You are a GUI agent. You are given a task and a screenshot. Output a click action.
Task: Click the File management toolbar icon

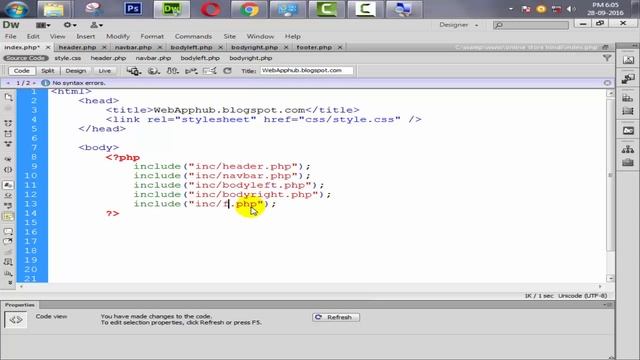click(x=172, y=71)
